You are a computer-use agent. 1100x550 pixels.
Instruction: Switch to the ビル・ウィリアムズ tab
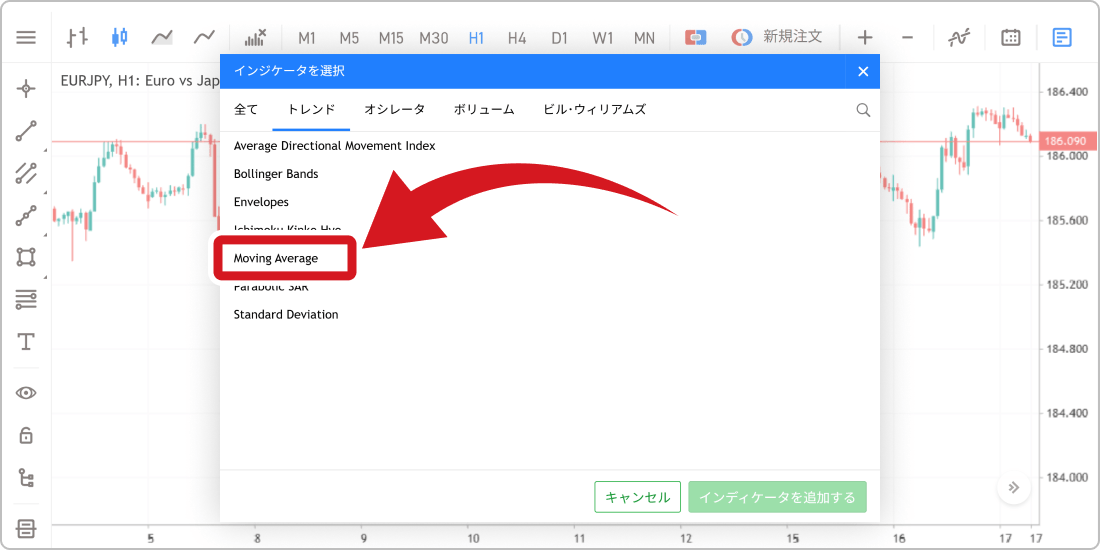point(594,109)
